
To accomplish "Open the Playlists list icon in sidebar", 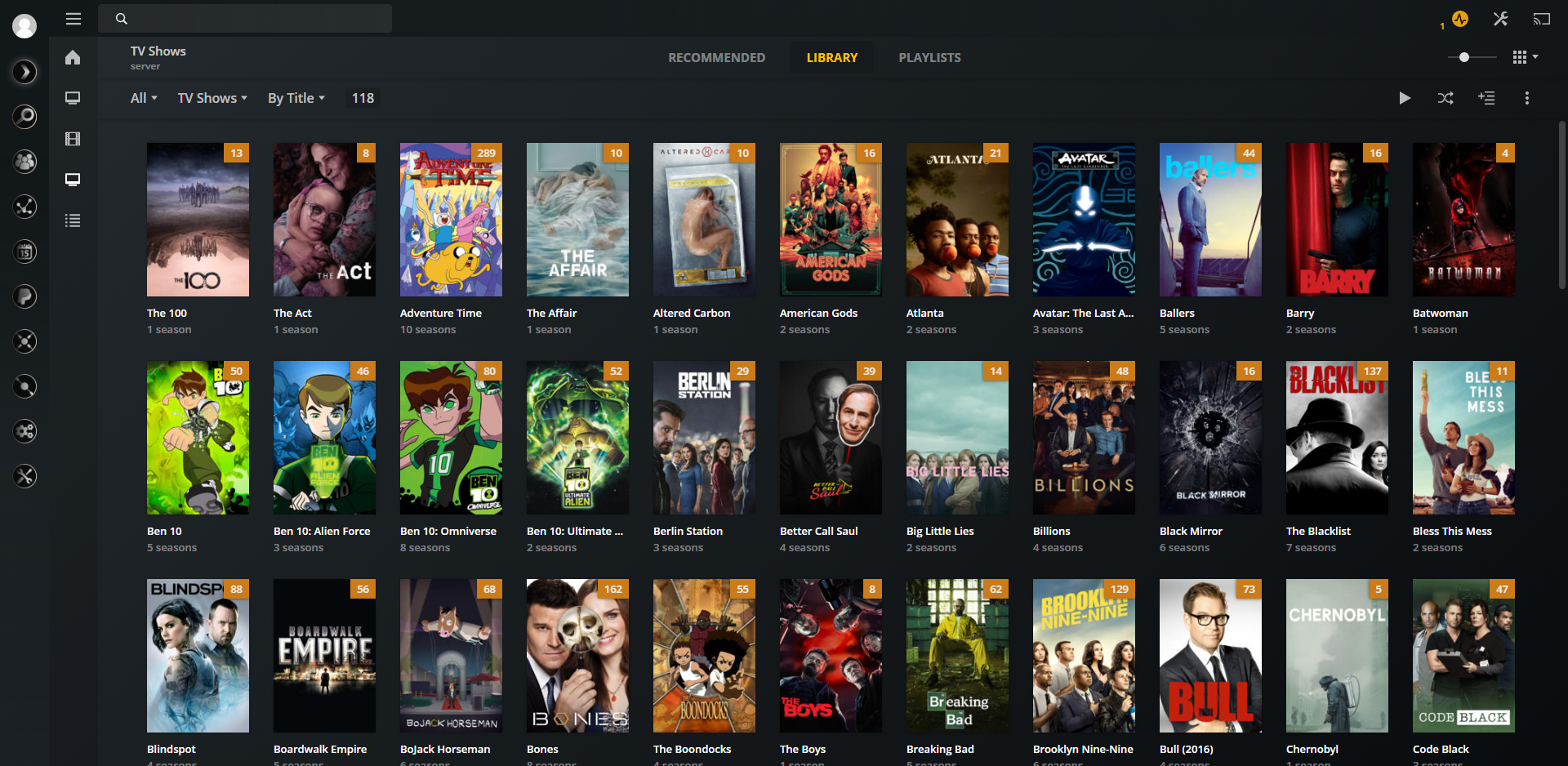I will [73, 220].
